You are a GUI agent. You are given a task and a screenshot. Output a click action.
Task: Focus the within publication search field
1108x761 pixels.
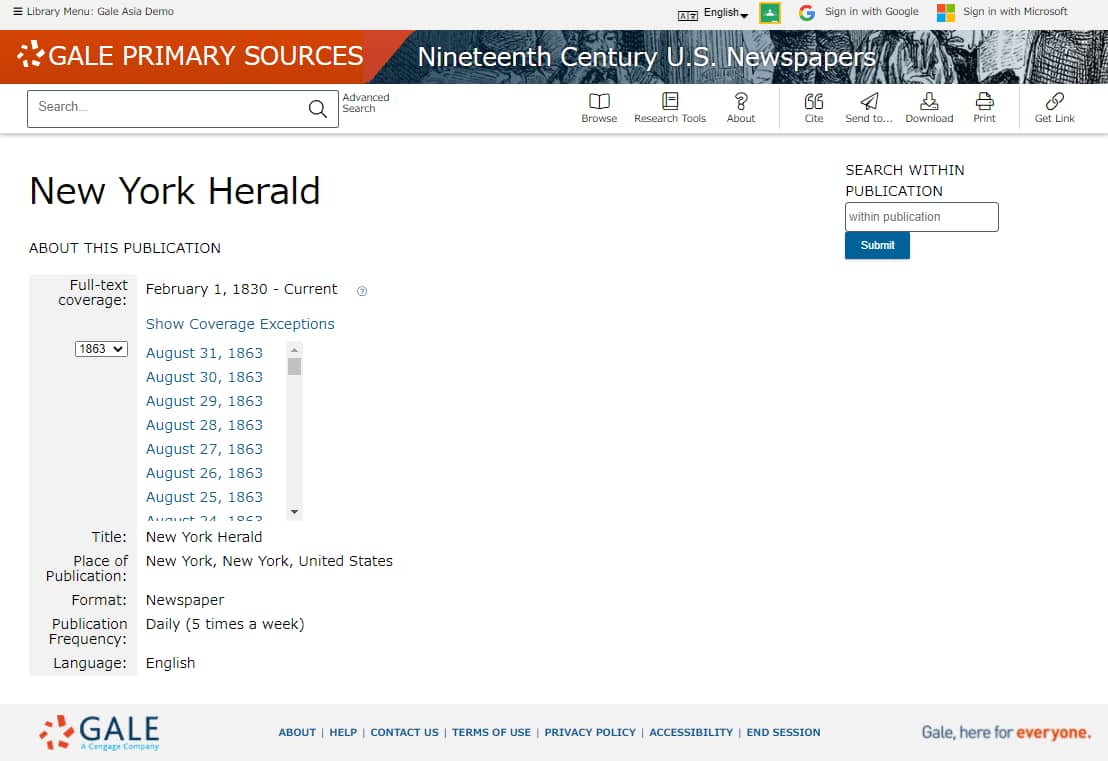click(x=921, y=217)
